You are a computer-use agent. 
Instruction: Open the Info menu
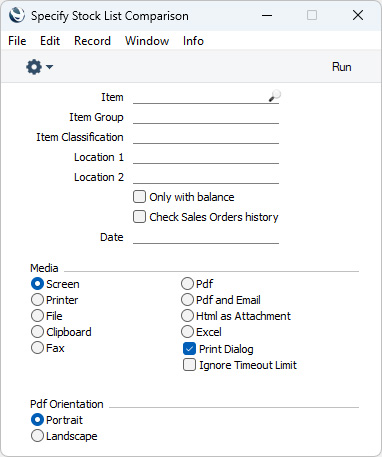(x=193, y=41)
